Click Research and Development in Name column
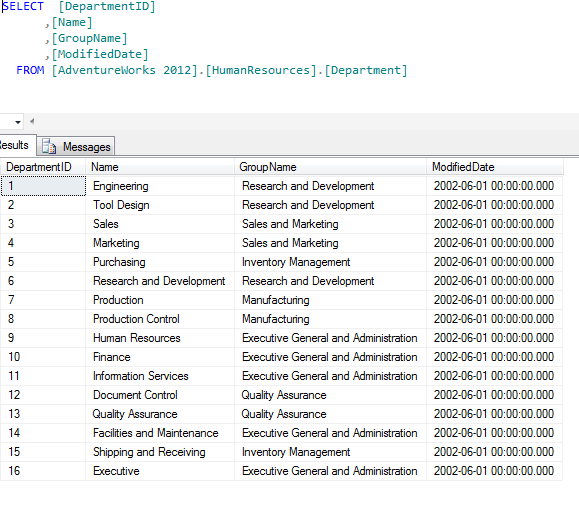Screen dimensions: 579x506 (160, 281)
